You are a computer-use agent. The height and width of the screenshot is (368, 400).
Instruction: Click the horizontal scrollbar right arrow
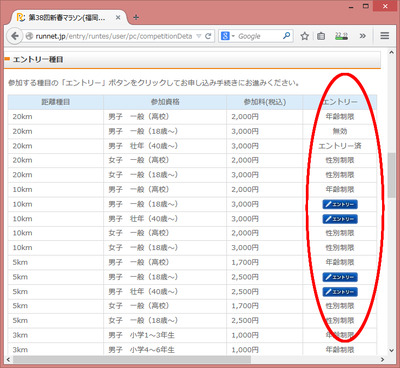382,359
